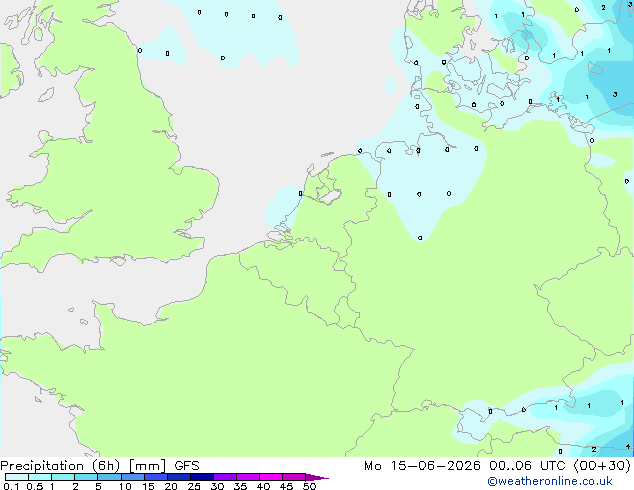Select the 25–30 mm dark navy swatch
634x490 pixels.
tap(202, 477)
